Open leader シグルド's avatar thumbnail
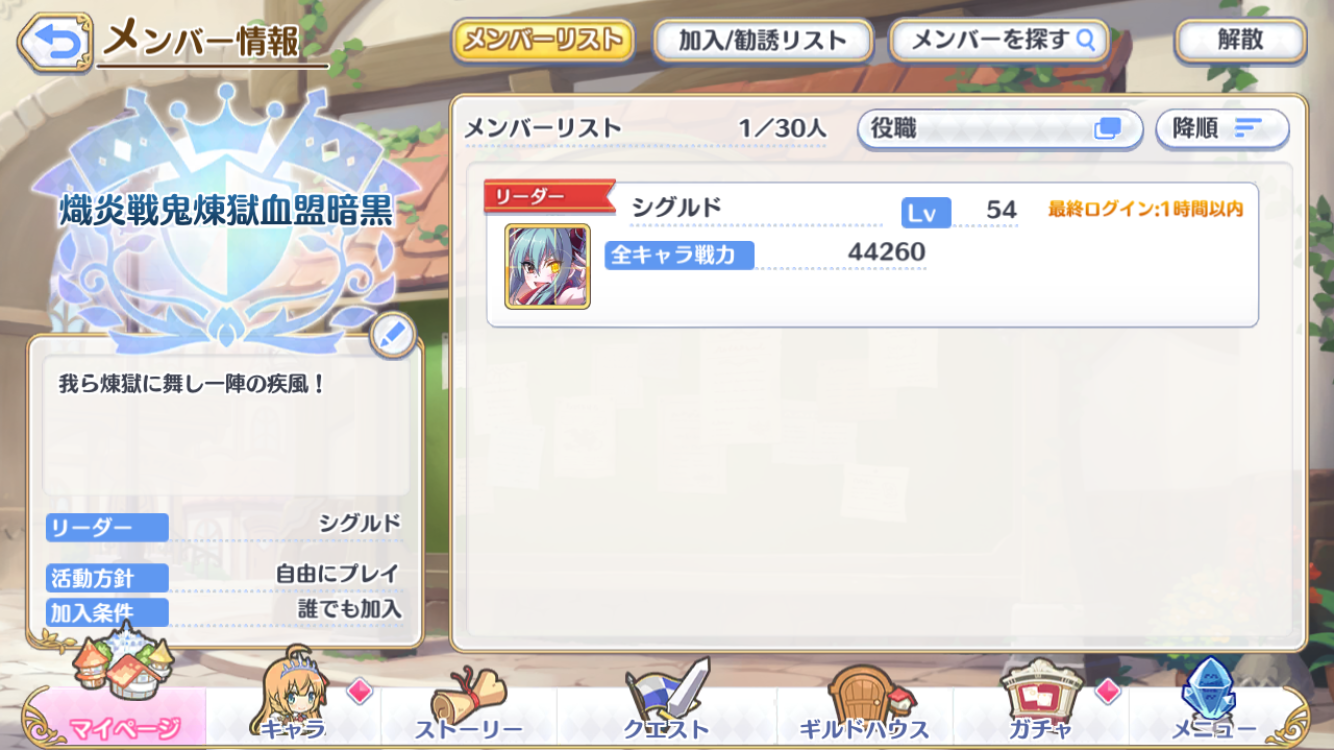 [547, 266]
